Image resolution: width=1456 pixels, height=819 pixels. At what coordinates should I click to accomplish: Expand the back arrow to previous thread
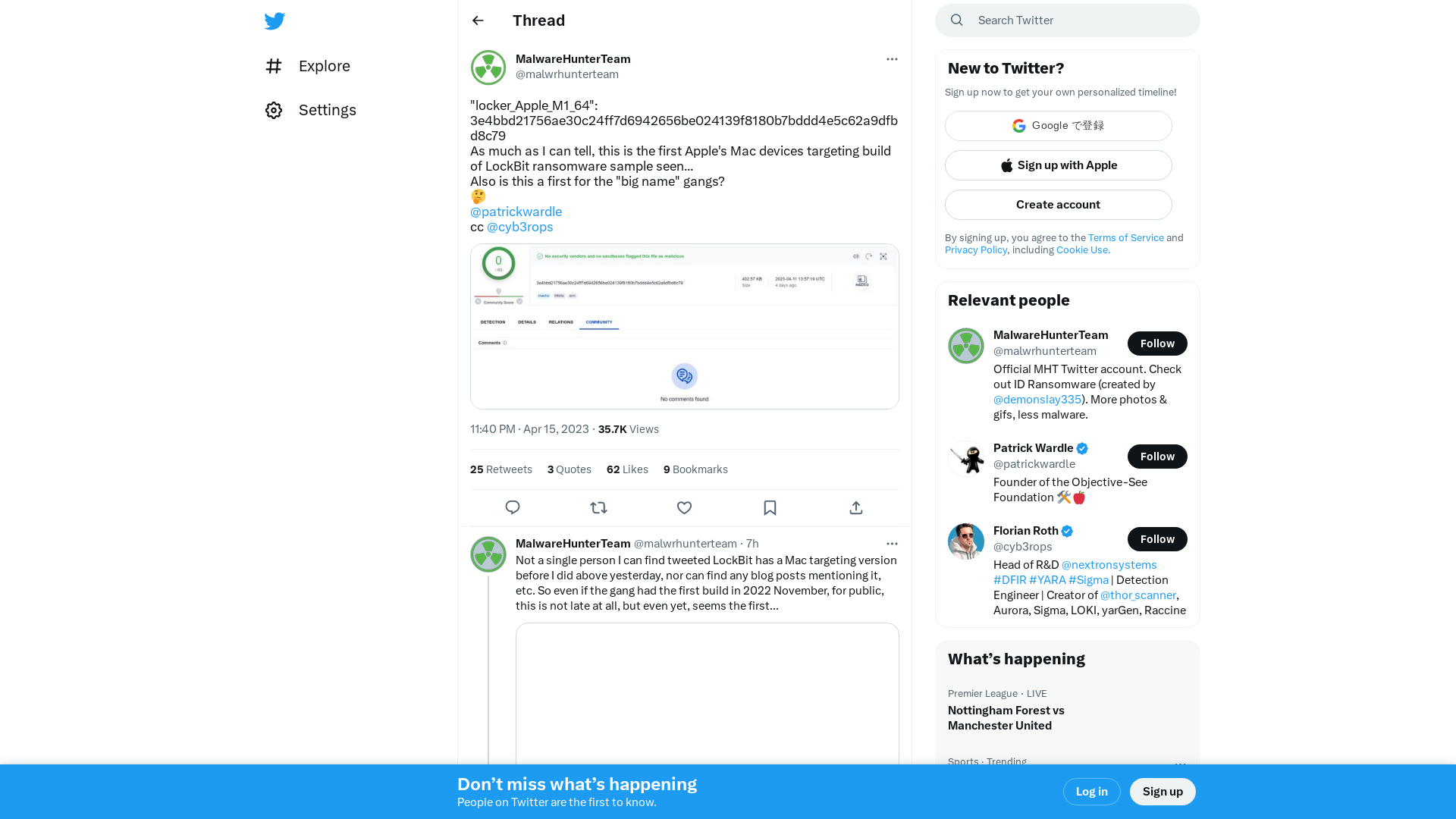[x=478, y=20]
